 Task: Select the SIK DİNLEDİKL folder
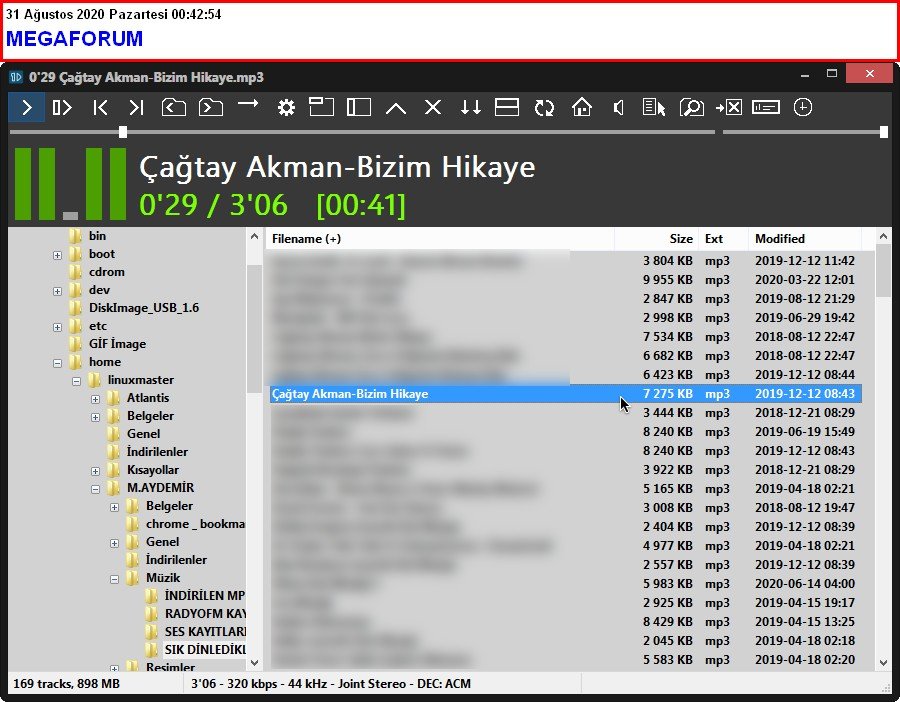point(205,650)
